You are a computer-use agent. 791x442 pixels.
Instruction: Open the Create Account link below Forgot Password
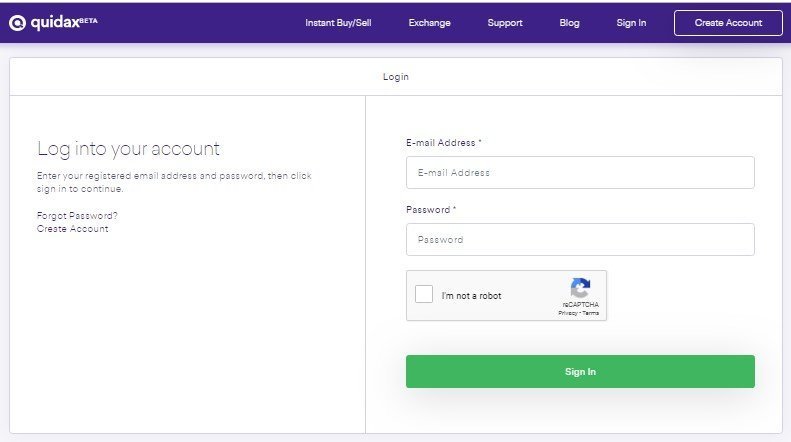coord(73,229)
